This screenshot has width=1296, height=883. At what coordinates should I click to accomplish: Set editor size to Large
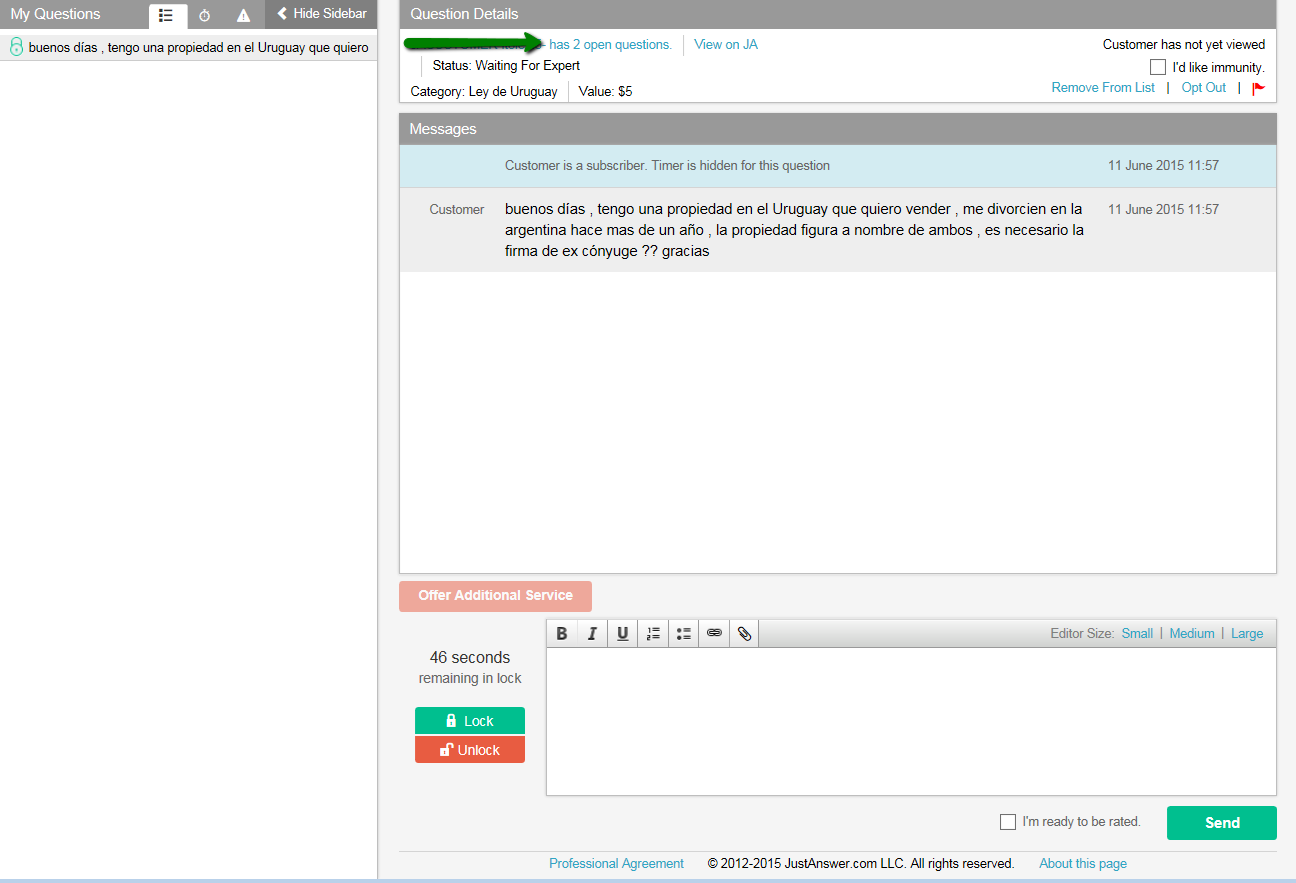click(1246, 633)
